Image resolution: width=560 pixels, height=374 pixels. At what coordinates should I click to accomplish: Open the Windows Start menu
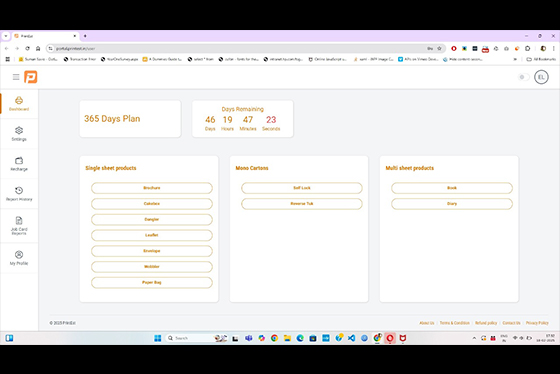158,338
